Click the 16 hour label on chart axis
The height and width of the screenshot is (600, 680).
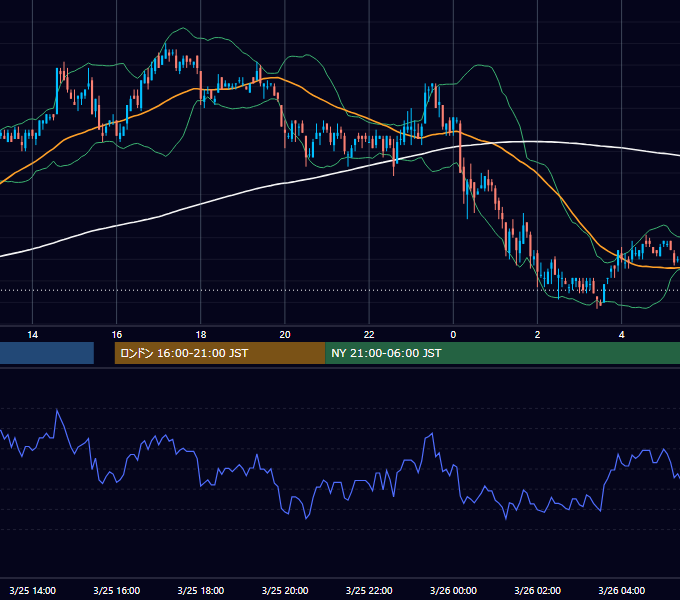tap(117, 335)
